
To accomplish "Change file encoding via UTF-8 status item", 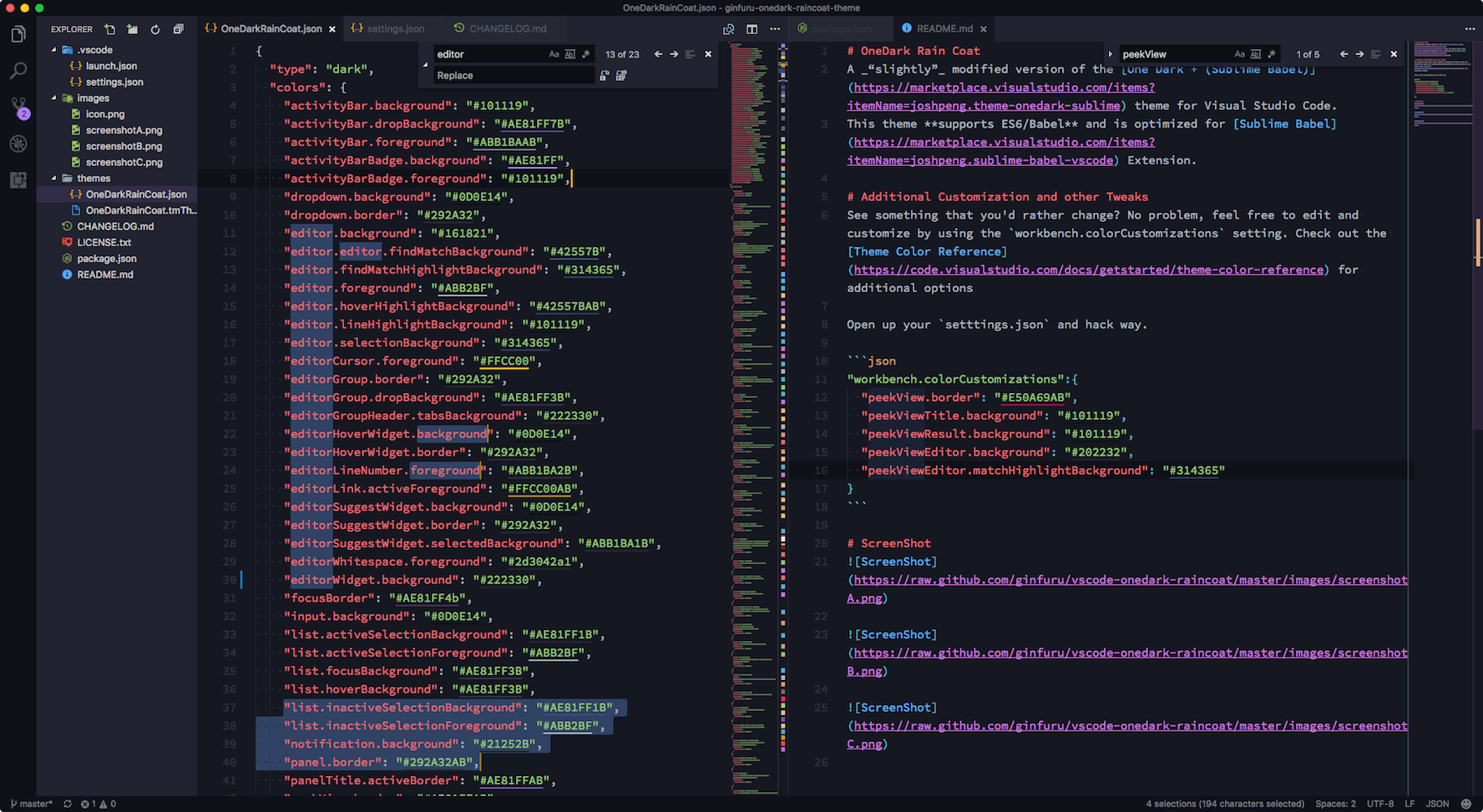I will 1380,804.
